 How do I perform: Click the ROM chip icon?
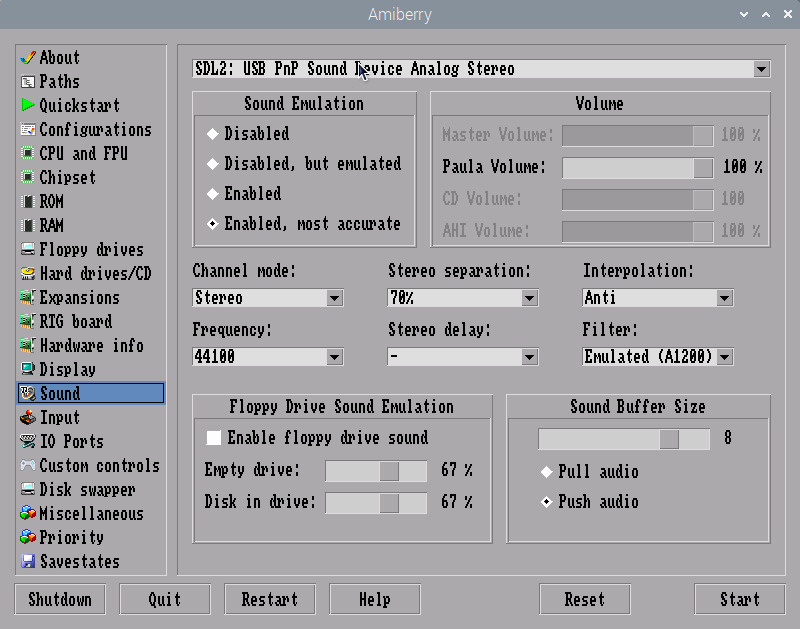28,201
